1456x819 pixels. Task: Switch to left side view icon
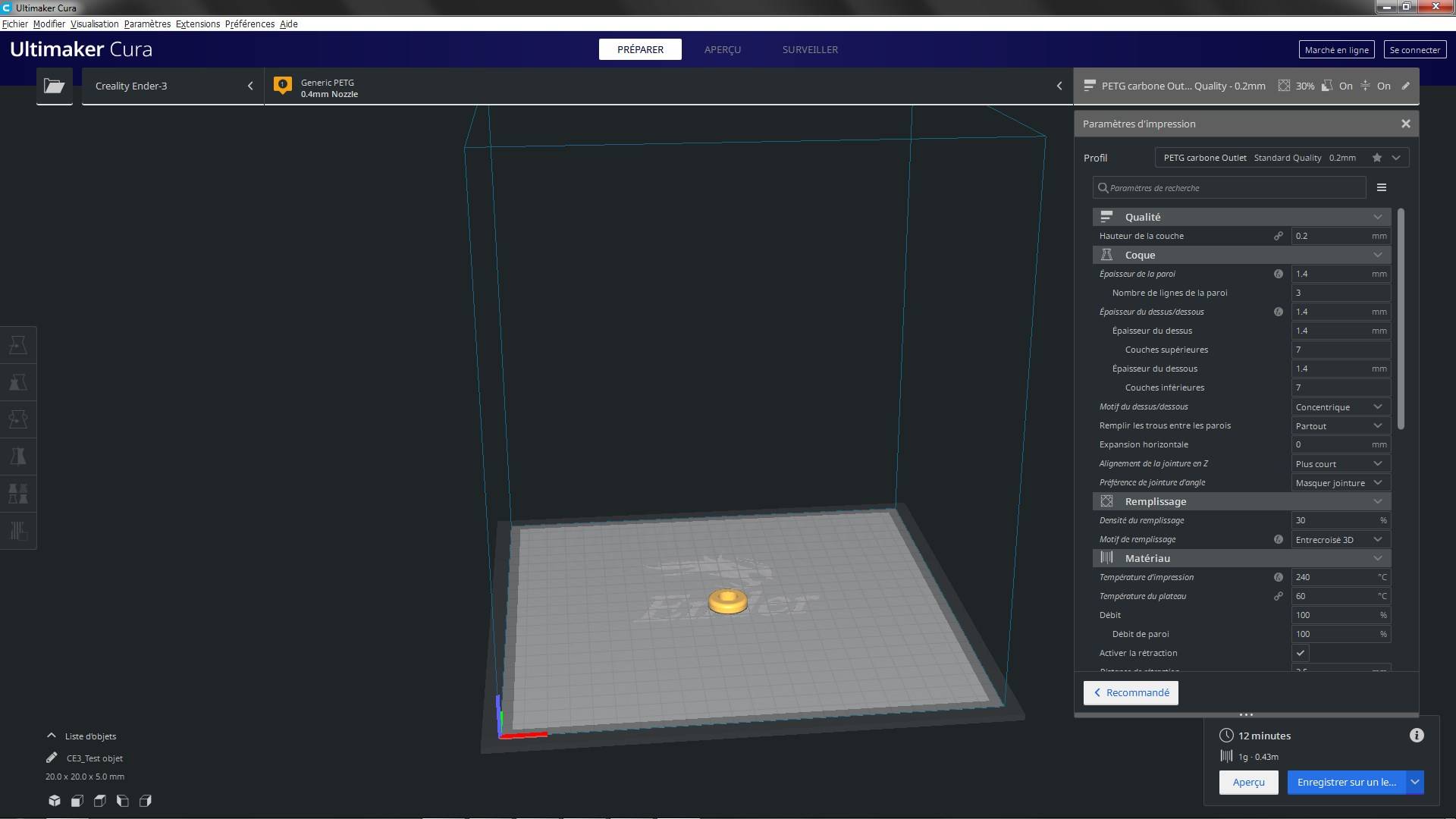pos(123,801)
